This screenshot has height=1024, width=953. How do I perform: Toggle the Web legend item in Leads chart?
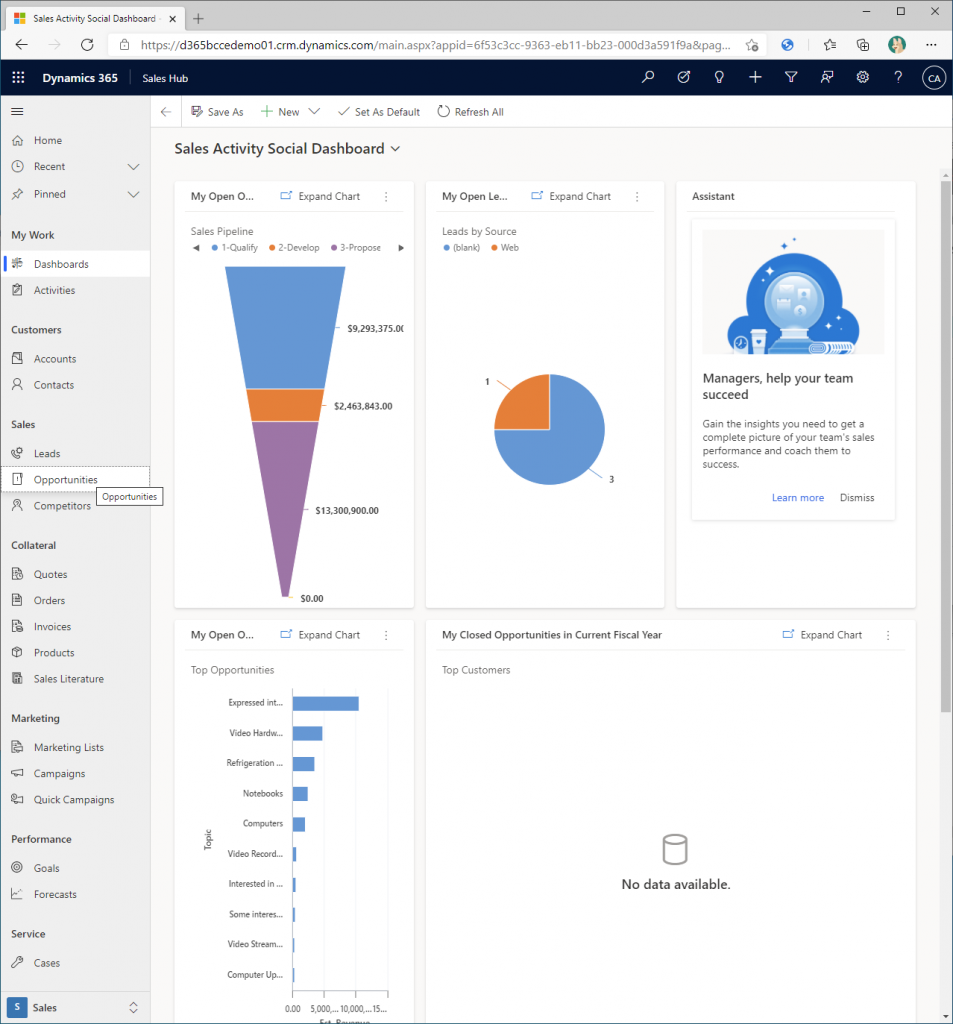coord(504,248)
